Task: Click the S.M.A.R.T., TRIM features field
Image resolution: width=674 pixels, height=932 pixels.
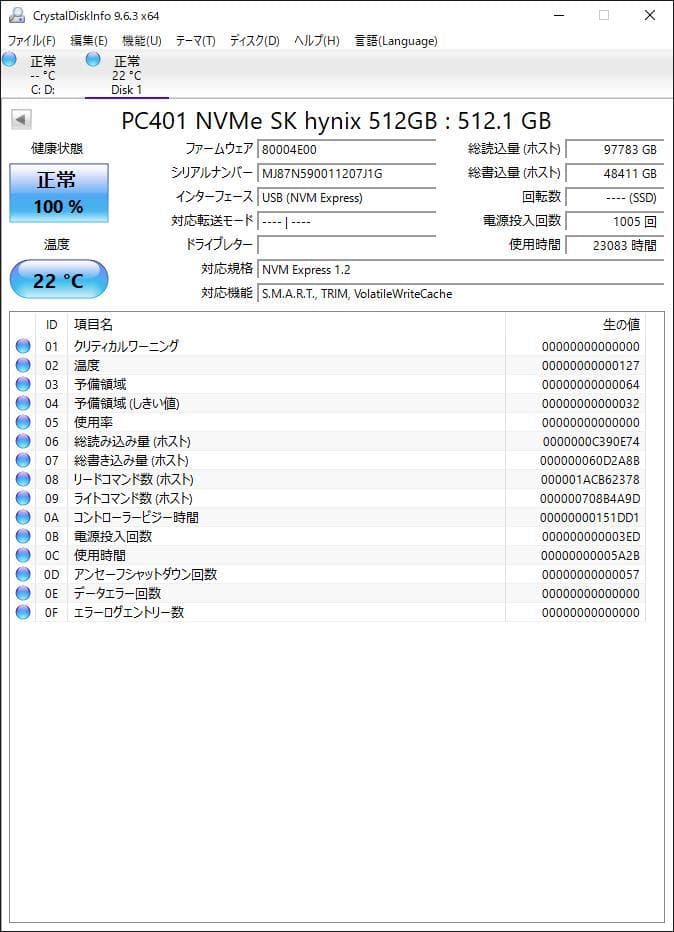Action: (461, 294)
